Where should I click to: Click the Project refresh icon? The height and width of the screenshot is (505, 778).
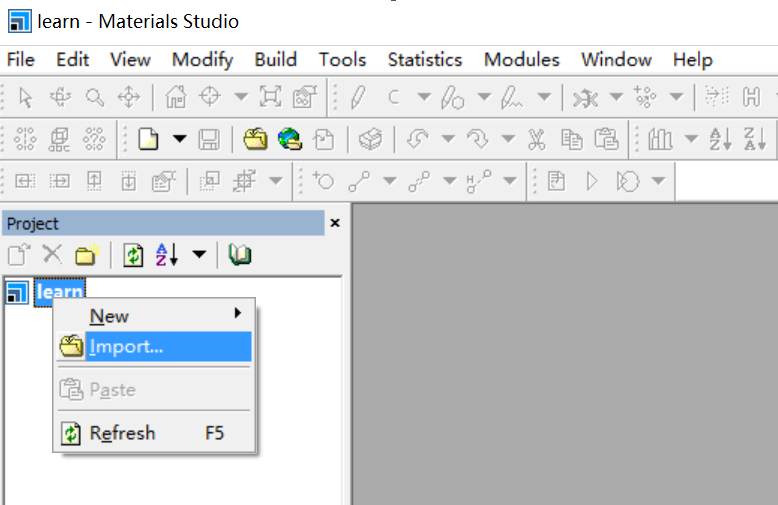pyautogui.click(x=133, y=255)
